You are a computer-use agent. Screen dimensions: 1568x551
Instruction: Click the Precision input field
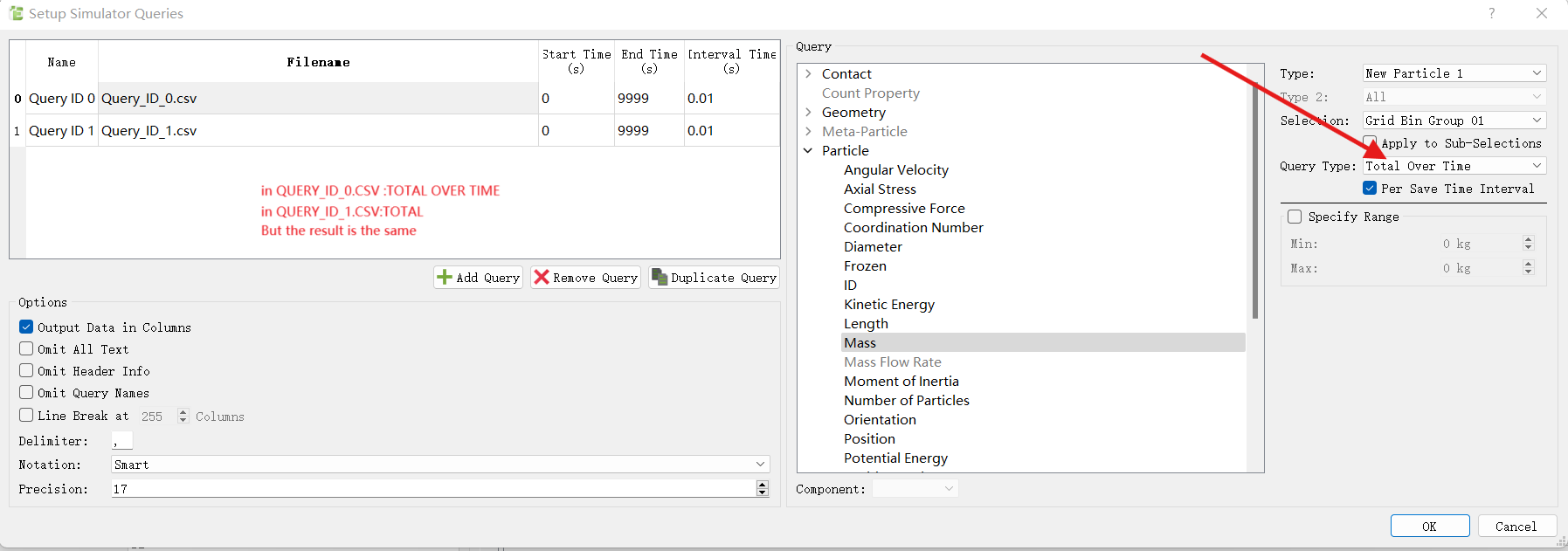tap(433, 489)
